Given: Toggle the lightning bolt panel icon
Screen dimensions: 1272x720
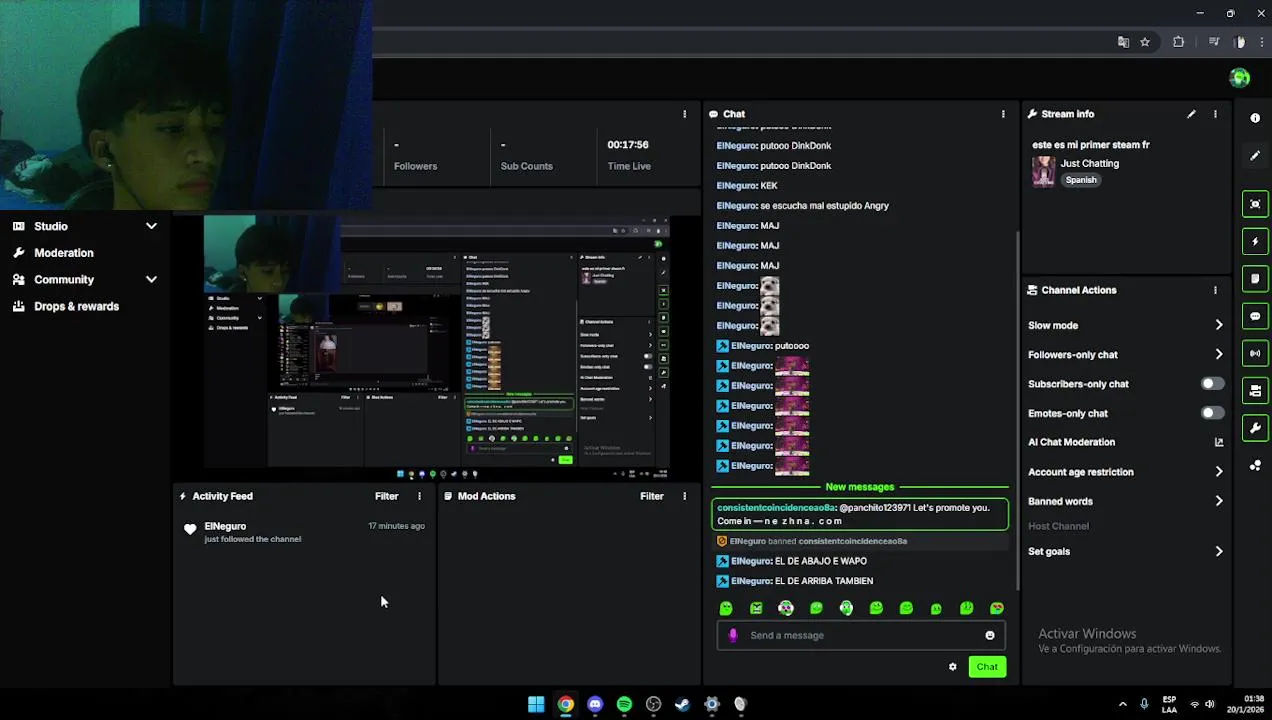Looking at the screenshot, I should (1255, 241).
